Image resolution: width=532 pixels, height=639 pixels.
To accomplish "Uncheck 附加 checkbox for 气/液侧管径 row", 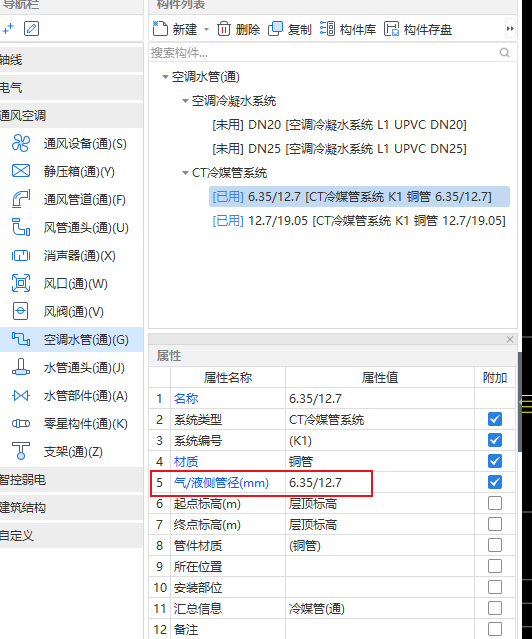I will tap(495, 482).
